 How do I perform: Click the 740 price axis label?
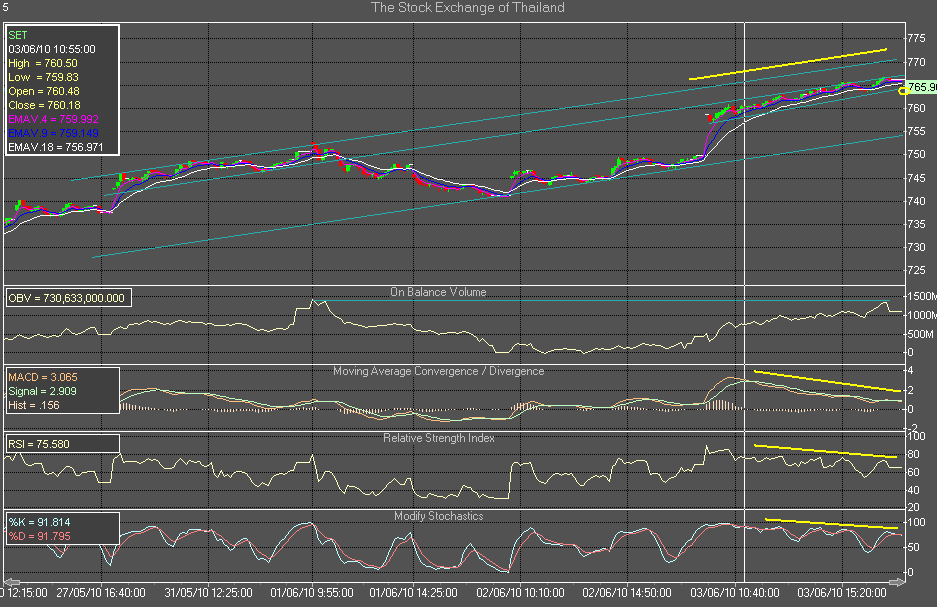click(x=916, y=201)
